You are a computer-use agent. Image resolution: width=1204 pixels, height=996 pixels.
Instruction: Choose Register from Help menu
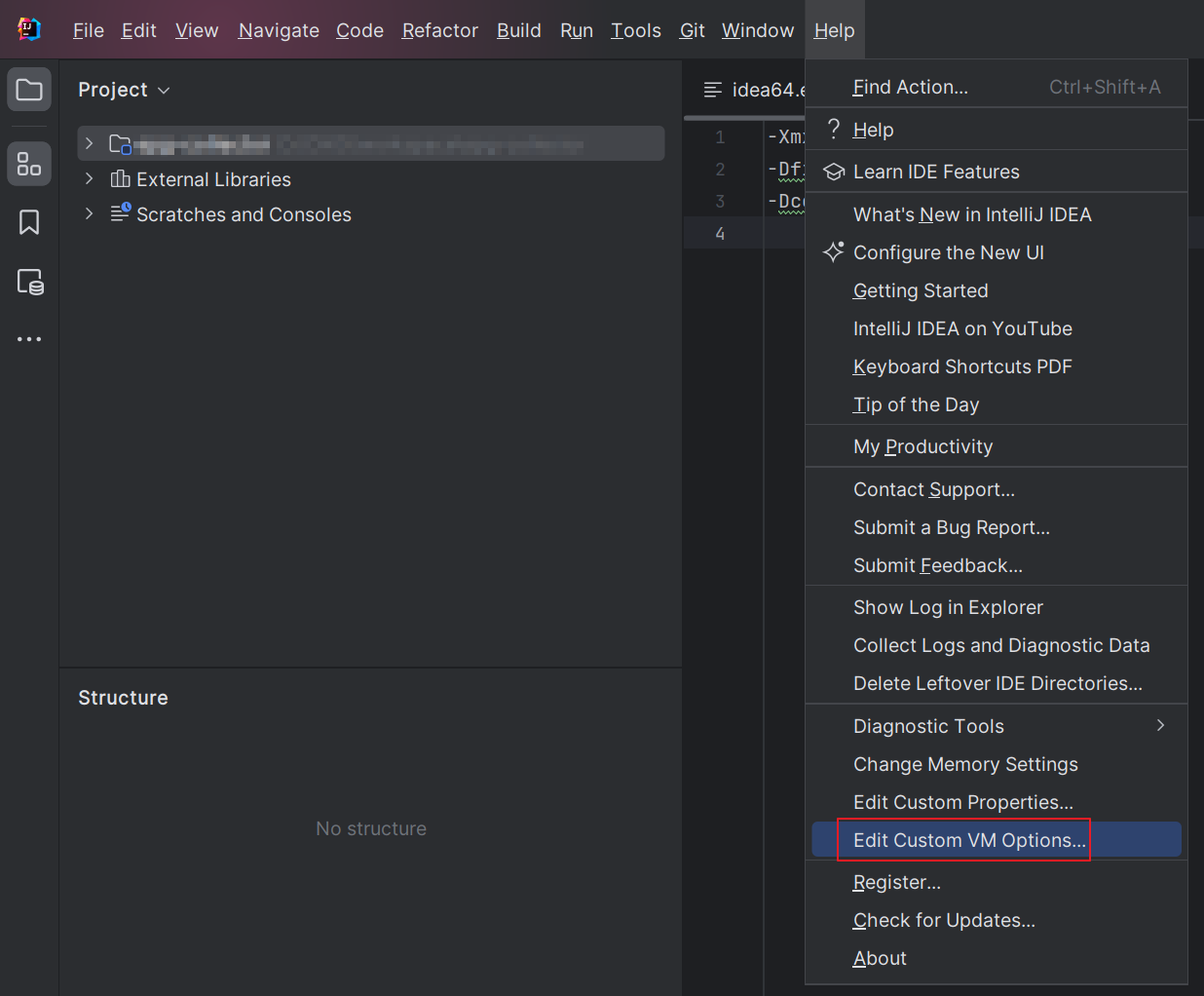pyautogui.click(x=997, y=882)
